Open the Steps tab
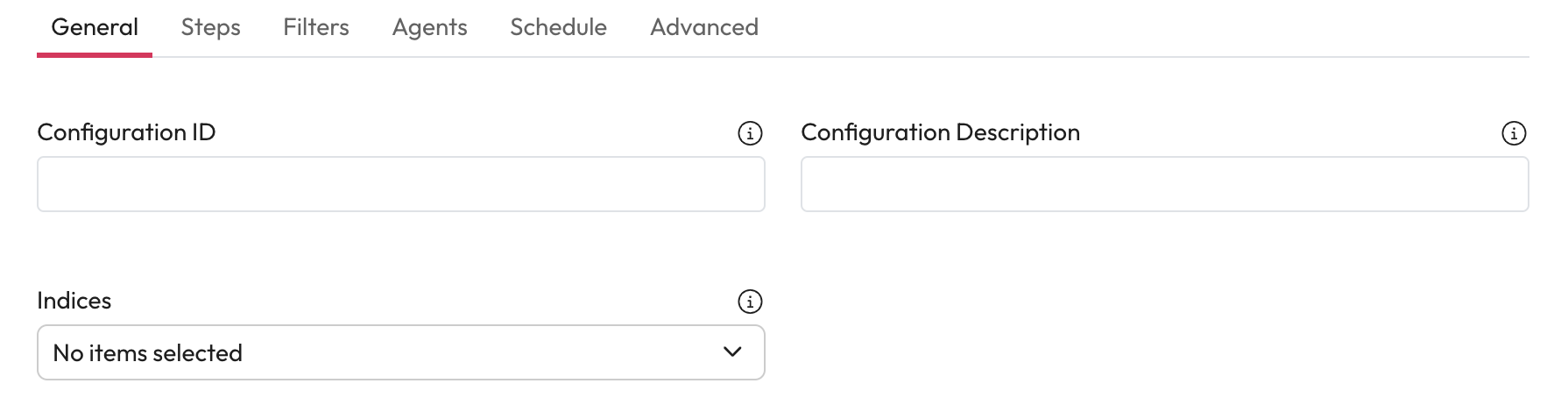 pyautogui.click(x=210, y=27)
